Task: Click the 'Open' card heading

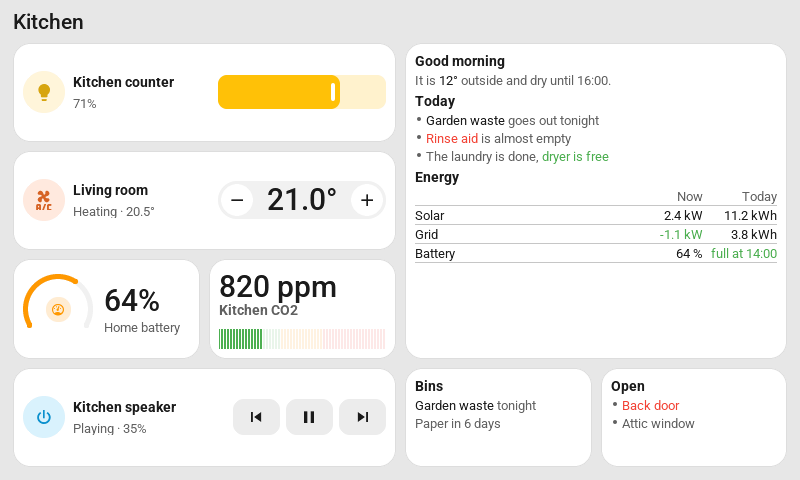Action: pyautogui.click(x=628, y=387)
